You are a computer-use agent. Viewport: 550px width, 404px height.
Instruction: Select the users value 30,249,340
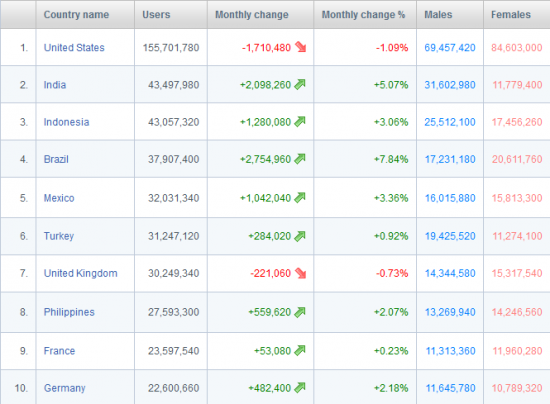point(173,273)
